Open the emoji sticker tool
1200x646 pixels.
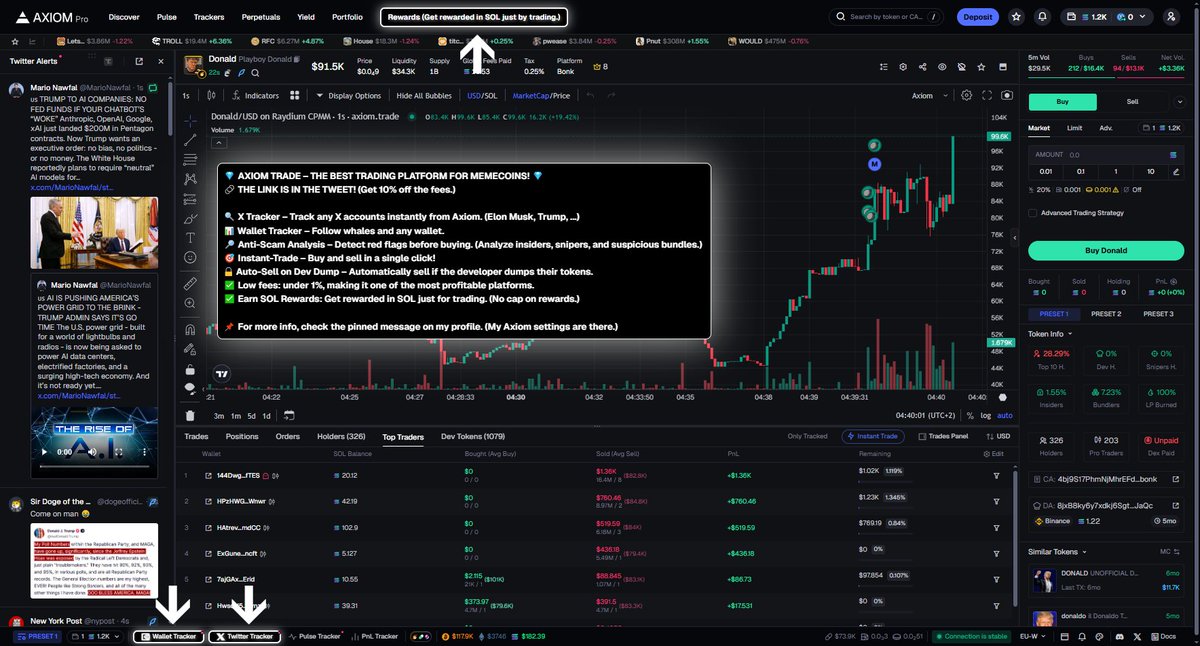pyautogui.click(x=190, y=257)
